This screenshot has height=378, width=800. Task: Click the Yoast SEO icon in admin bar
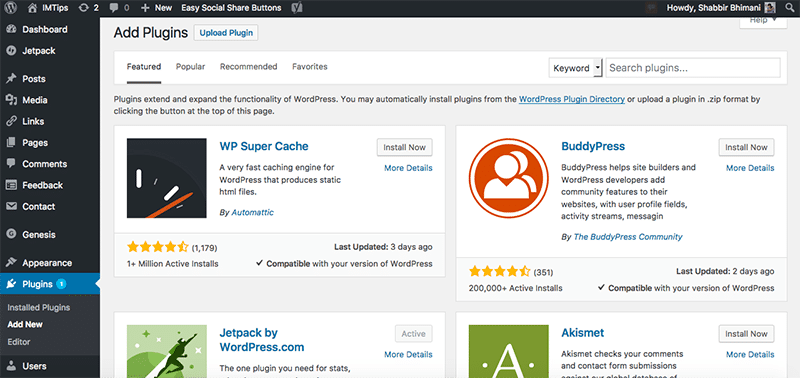[296, 8]
